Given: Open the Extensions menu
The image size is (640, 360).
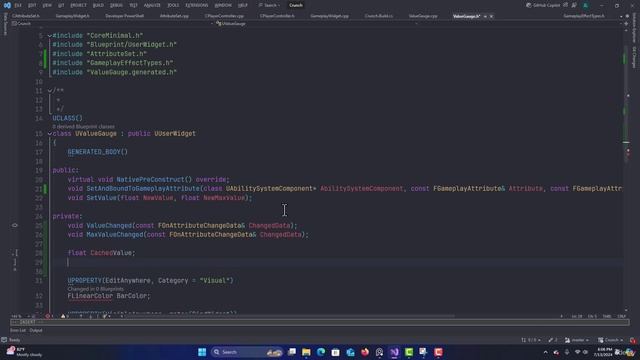Looking at the screenshot, I should coord(197,5).
